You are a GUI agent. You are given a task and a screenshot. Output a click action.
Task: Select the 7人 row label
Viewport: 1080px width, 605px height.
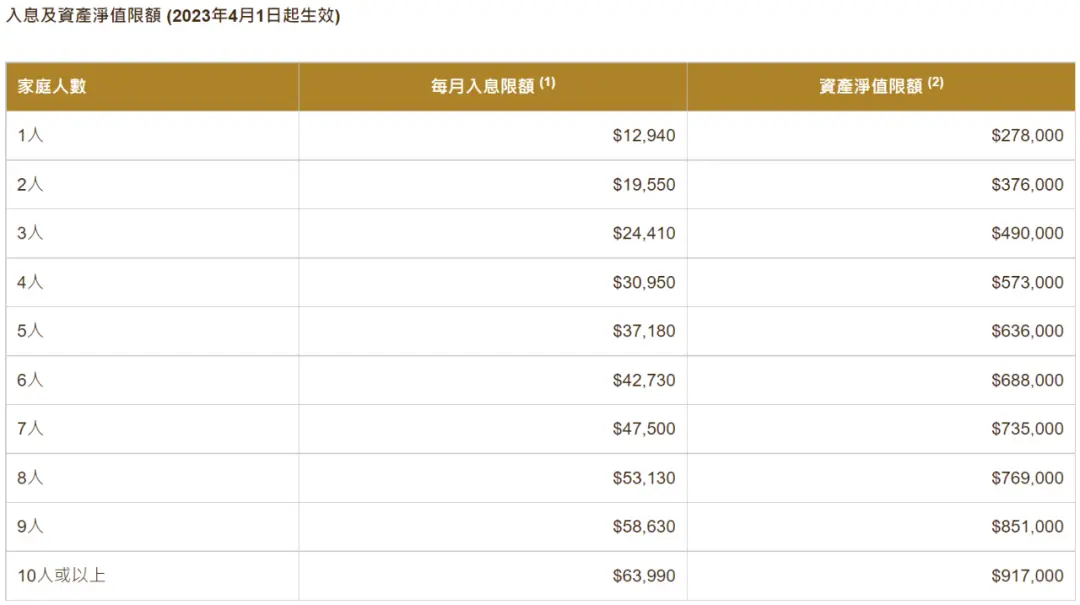pyautogui.click(x=31, y=429)
